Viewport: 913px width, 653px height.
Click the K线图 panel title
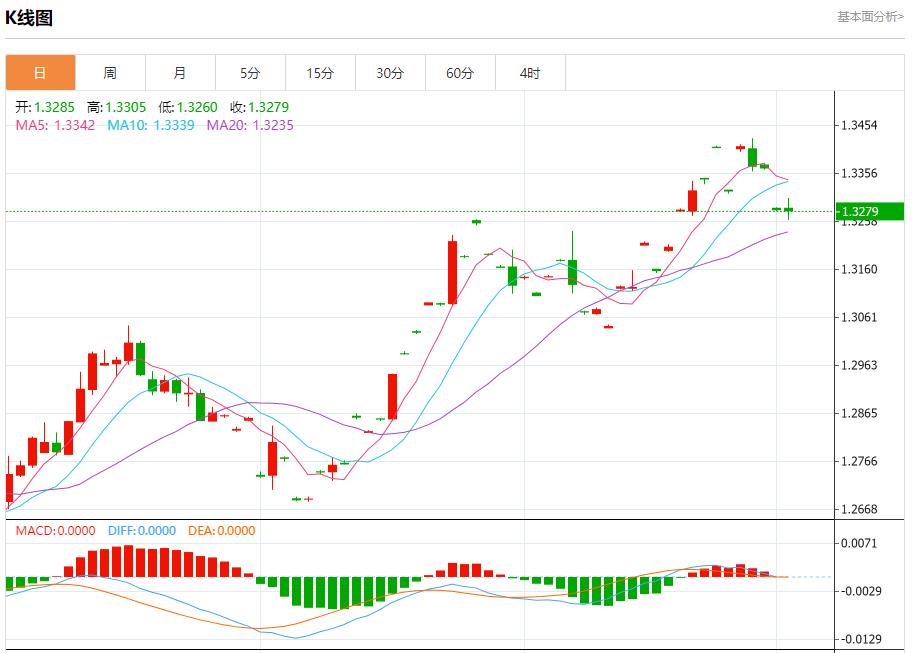[29, 18]
